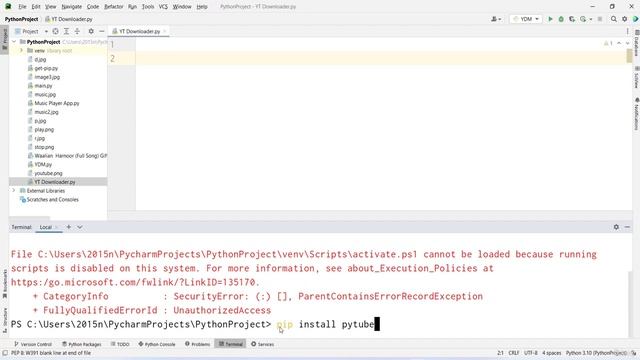Open IDE settings gear at top right
640x360 pixels.
coord(624,19)
